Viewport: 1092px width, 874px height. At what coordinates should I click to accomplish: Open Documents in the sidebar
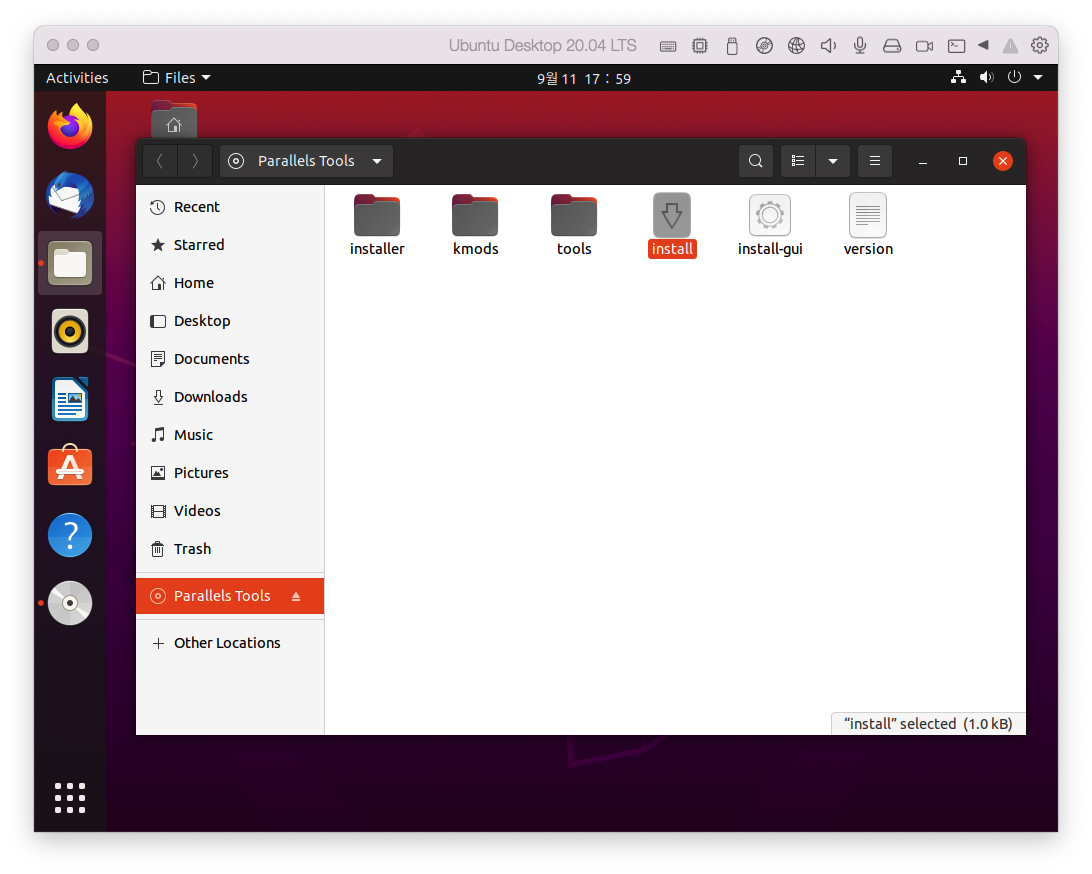click(x=230, y=359)
